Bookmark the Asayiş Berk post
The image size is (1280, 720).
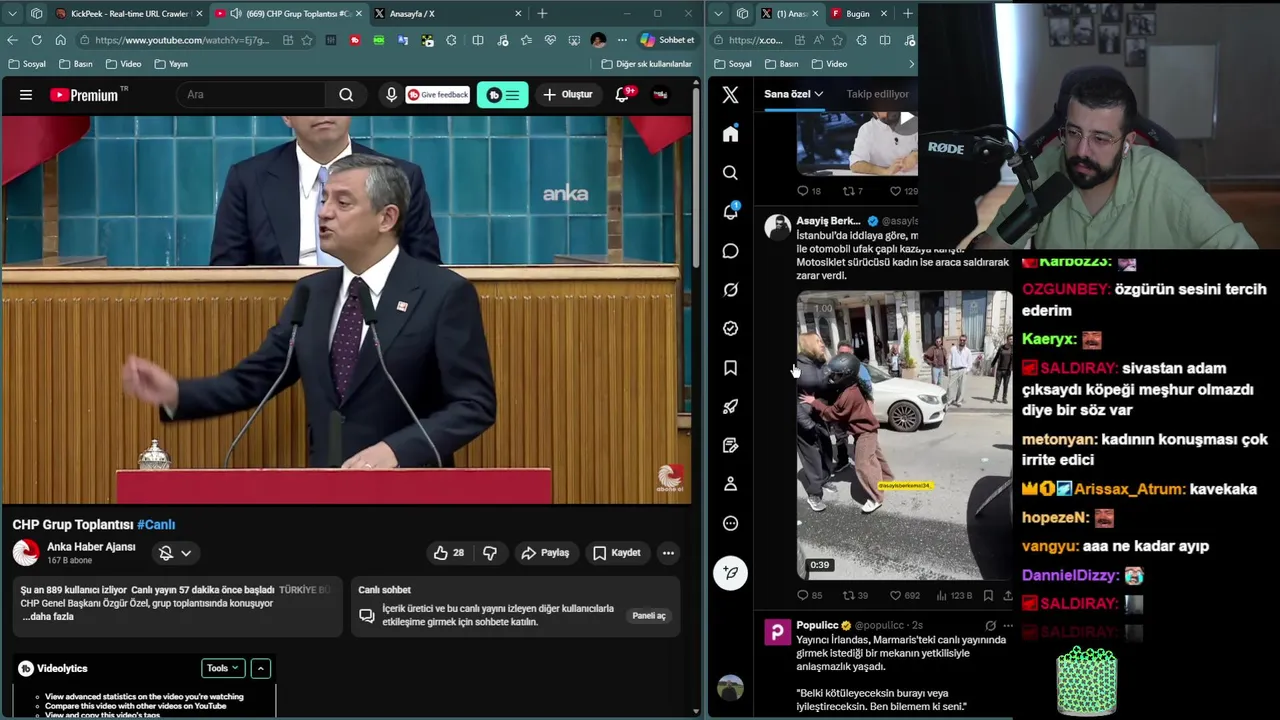coord(988,596)
